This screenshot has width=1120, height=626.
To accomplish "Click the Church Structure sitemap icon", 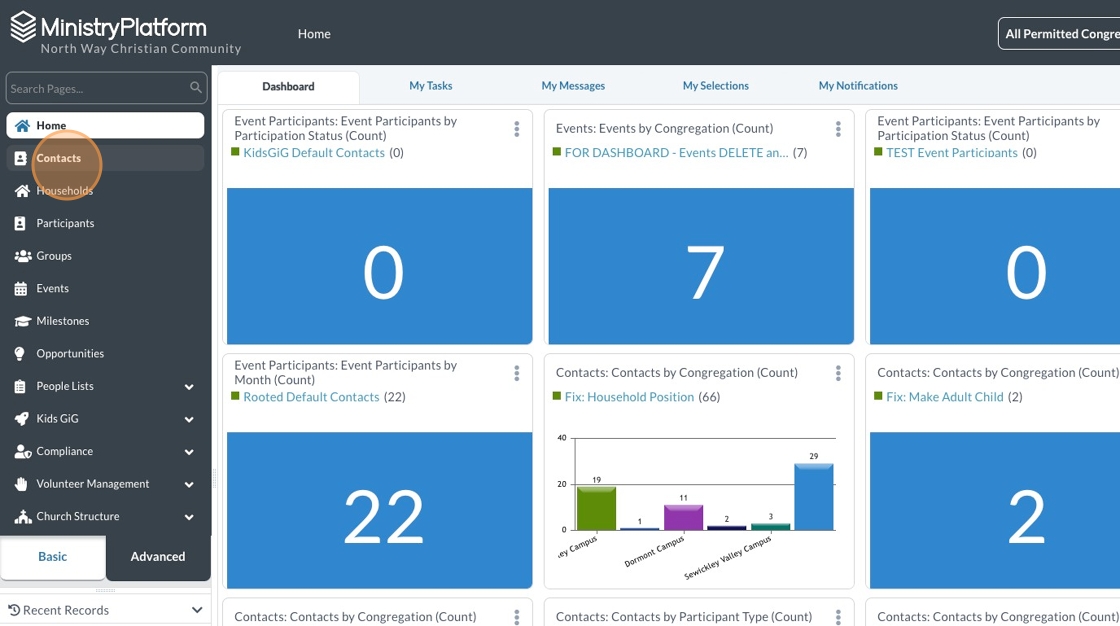I will pos(23,517).
